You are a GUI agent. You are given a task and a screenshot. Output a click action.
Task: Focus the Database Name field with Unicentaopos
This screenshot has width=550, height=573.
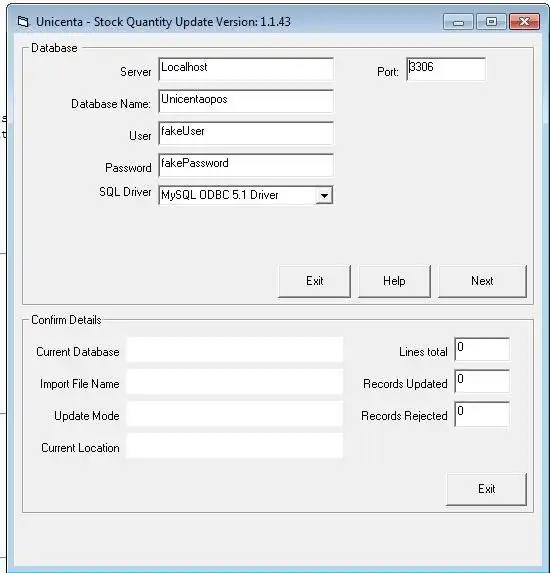click(246, 101)
